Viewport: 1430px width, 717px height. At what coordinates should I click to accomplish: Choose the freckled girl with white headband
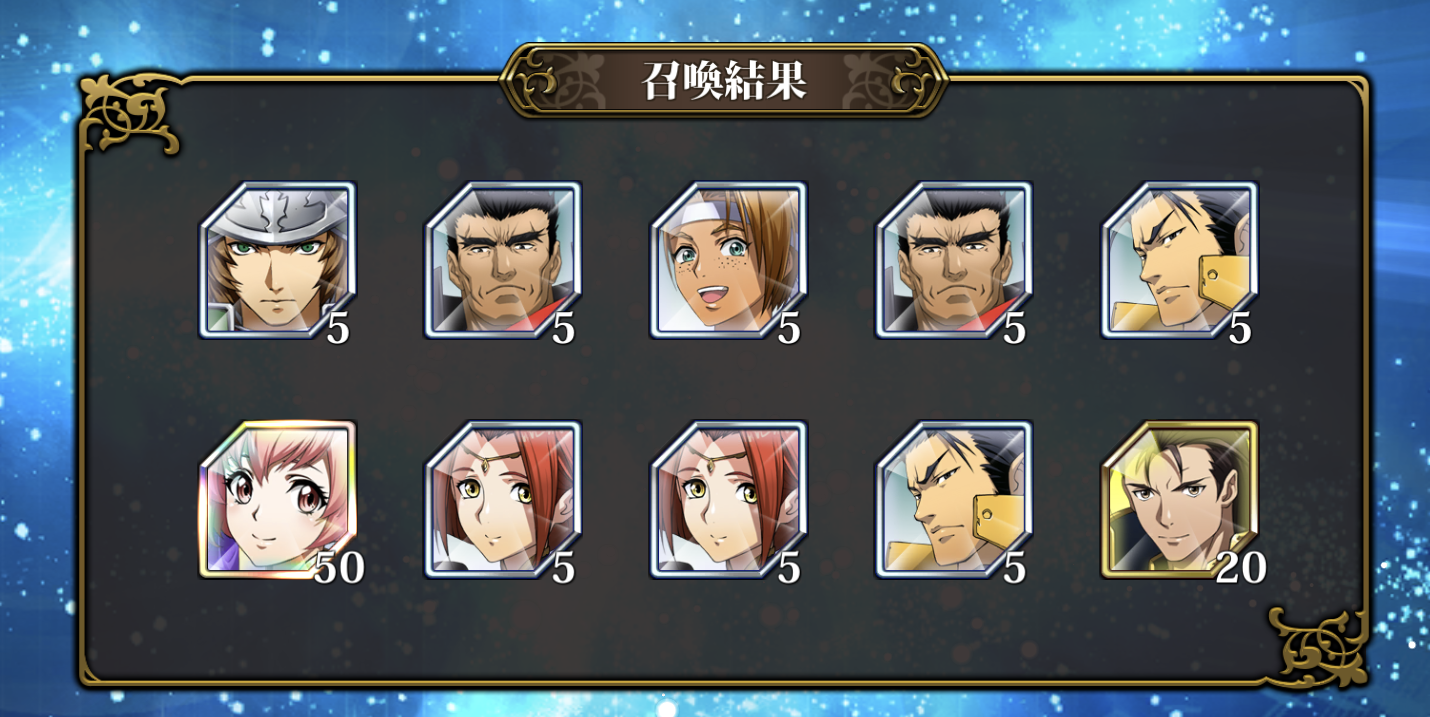tap(729, 260)
